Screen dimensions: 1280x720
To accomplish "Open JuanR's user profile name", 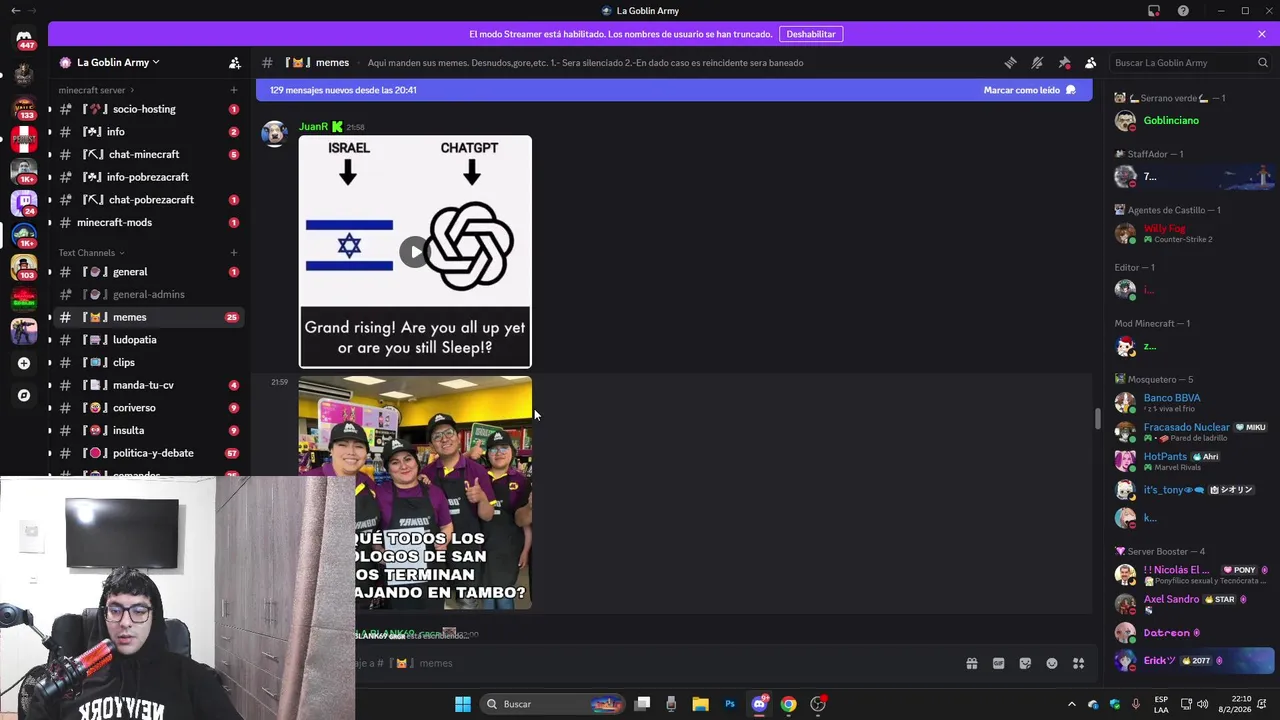I will coord(313,127).
